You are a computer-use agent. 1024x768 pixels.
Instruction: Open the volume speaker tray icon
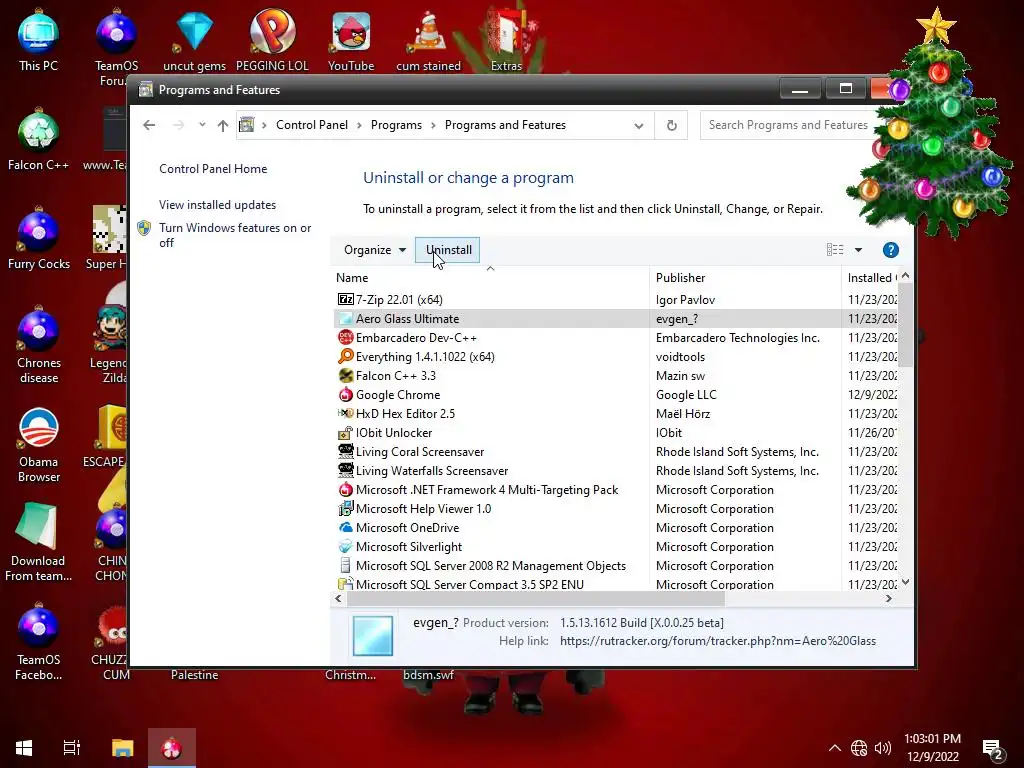(x=883, y=748)
